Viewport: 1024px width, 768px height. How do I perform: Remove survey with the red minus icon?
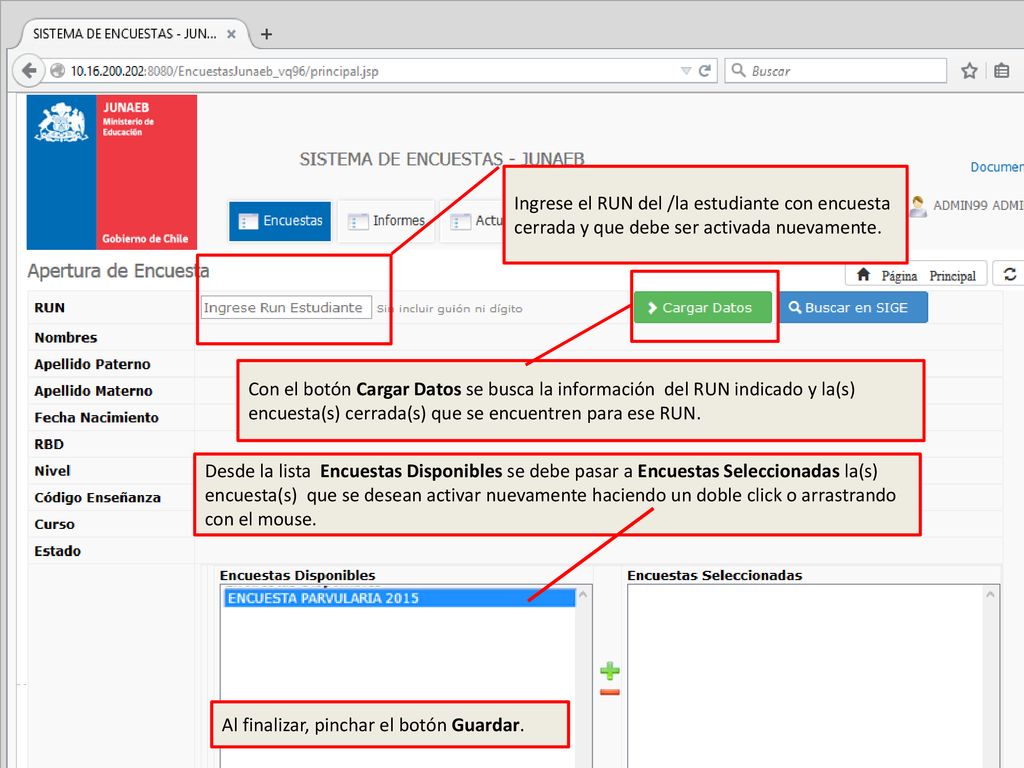click(x=610, y=692)
